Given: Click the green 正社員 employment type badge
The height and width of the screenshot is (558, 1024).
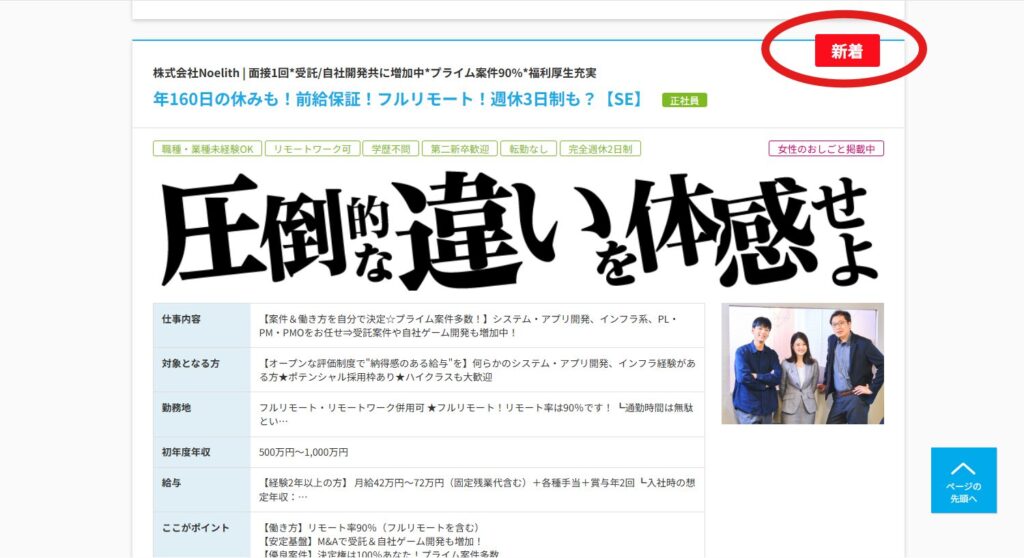Looking at the screenshot, I should (x=684, y=100).
